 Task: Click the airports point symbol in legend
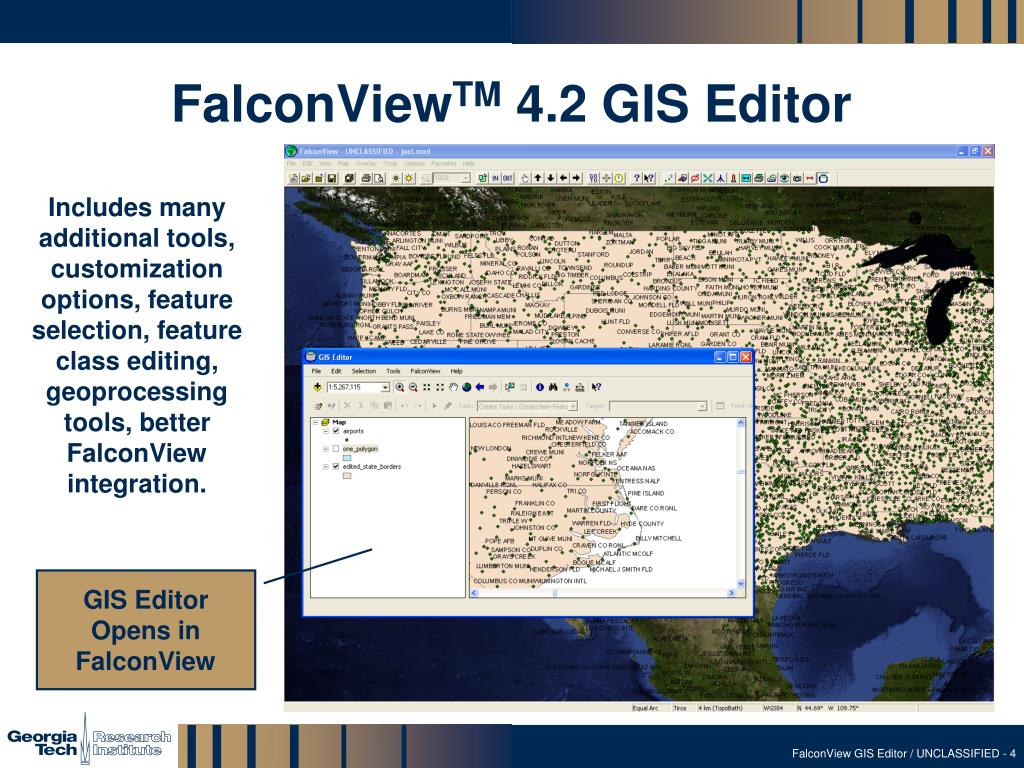coord(347,440)
